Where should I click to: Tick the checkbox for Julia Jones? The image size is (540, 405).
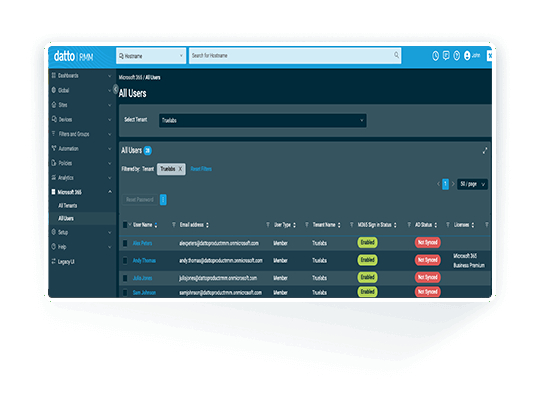coord(125,278)
